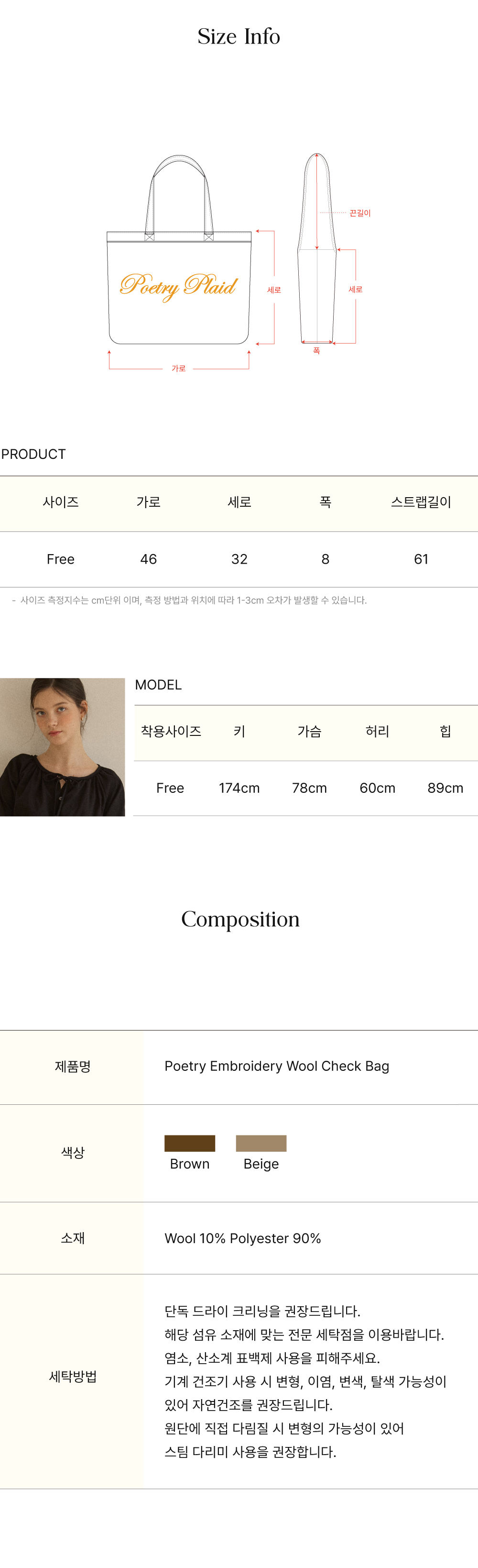The width and height of the screenshot is (478, 1568).
Task: Click the 착용사이즈 column header
Action: tap(171, 731)
